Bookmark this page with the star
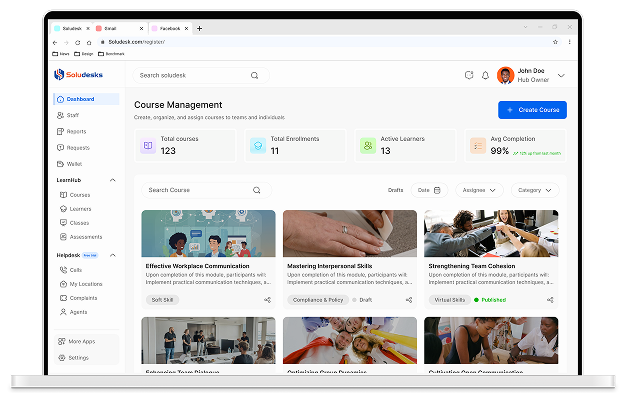Image resolution: width=627 pixels, height=406 pixels. 555,42
